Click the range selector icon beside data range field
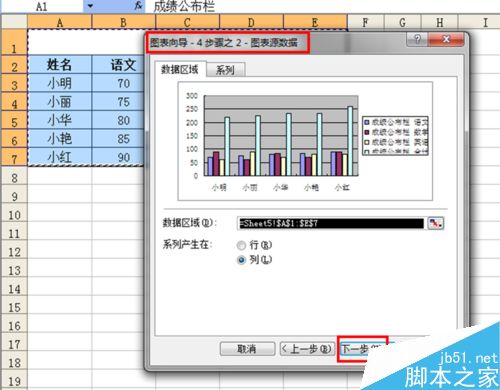 tap(436, 223)
